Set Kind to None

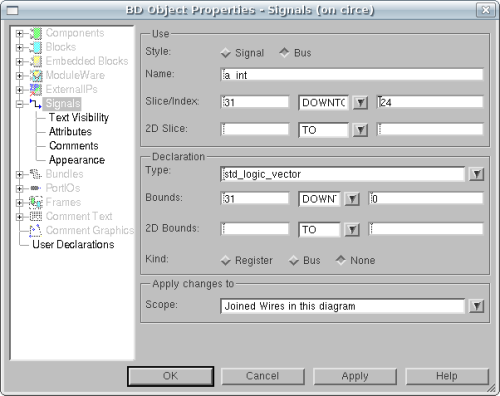pos(341,260)
